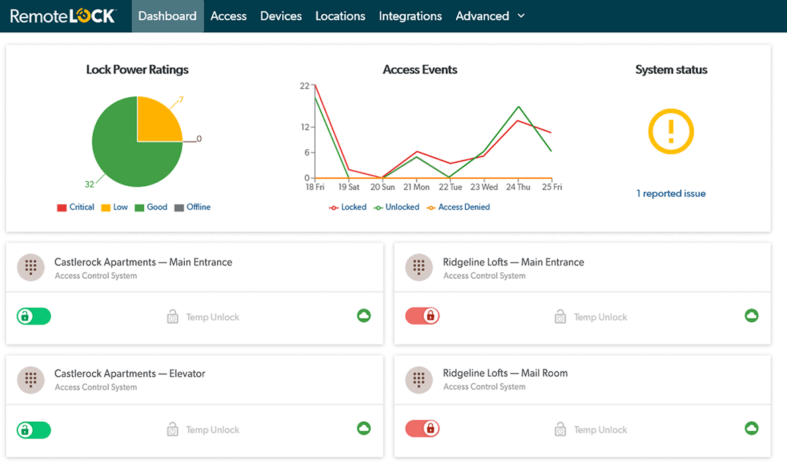Click cloud status icon for Ridgeline Main Entrance
The width and height of the screenshot is (787, 465).
[751, 315]
